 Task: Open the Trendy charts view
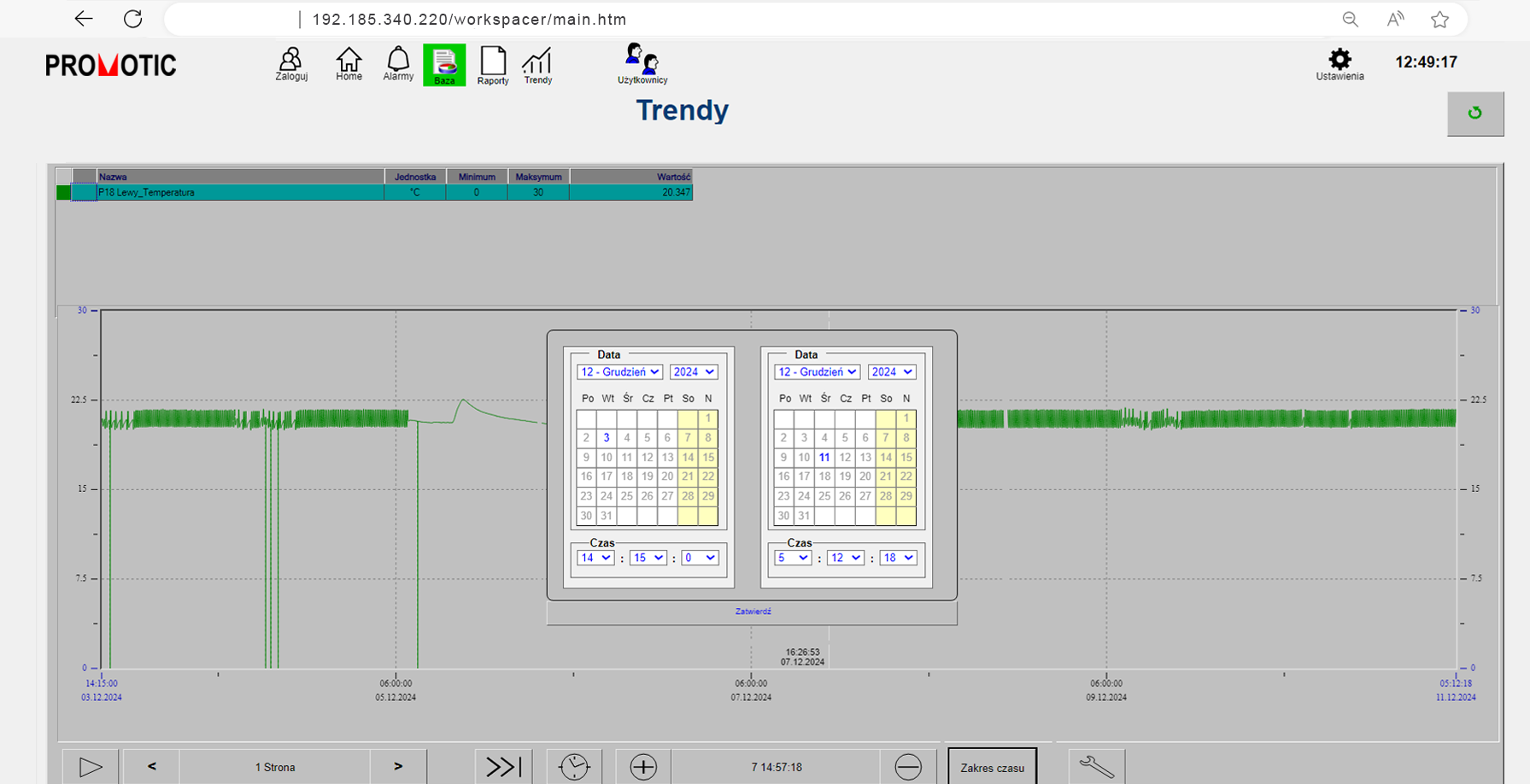[x=537, y=64]
